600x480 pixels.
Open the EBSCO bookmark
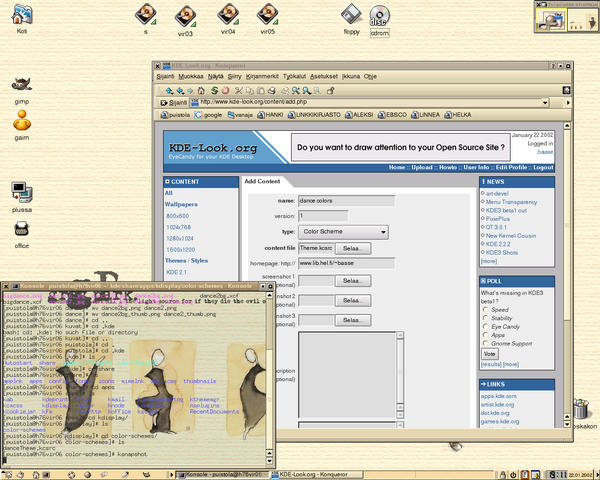click(x=392, y=115)
